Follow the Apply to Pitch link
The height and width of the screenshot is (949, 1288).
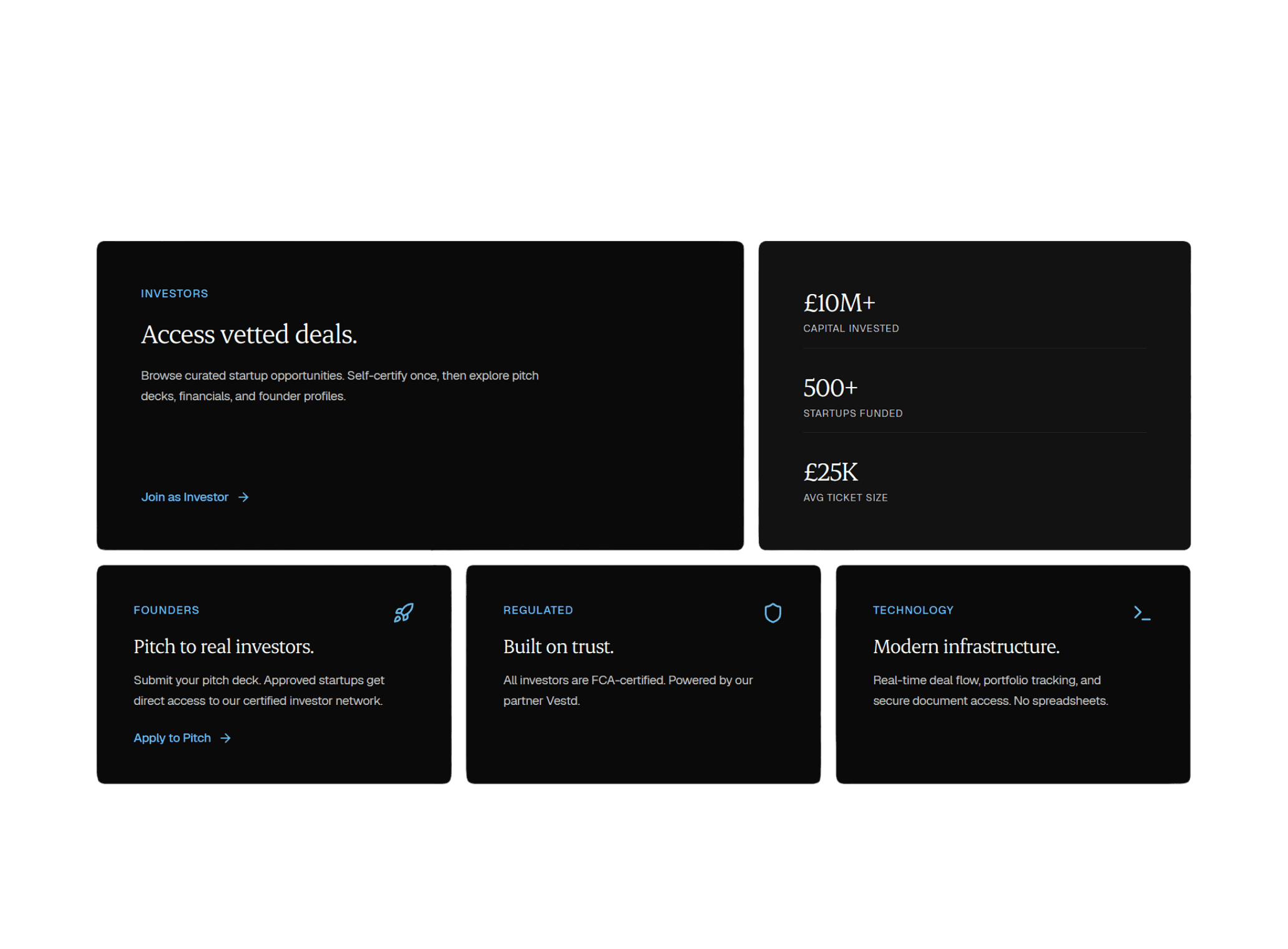(x=172, y=738)
